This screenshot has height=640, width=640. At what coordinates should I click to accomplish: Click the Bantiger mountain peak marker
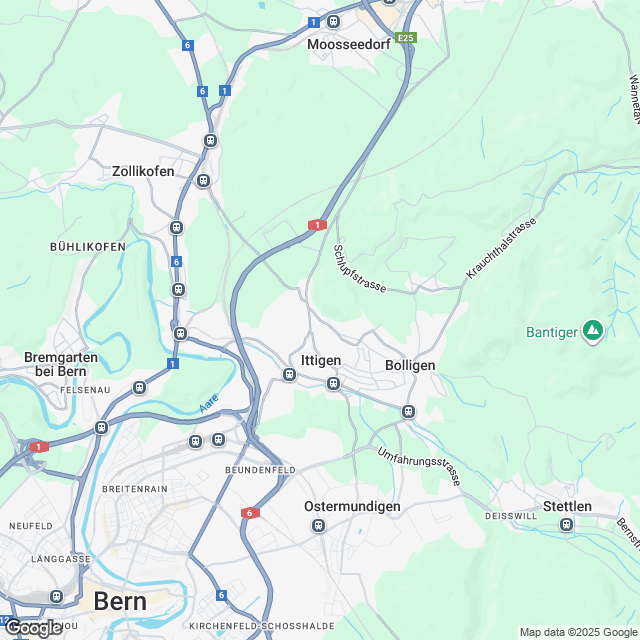coord(593,331)
